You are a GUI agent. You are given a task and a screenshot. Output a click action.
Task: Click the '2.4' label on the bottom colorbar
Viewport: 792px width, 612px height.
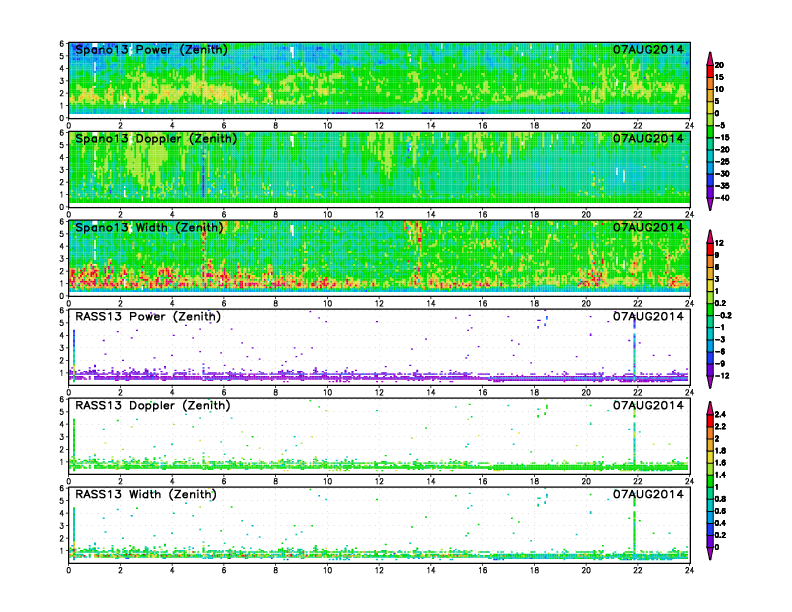[x=720, y=415]
